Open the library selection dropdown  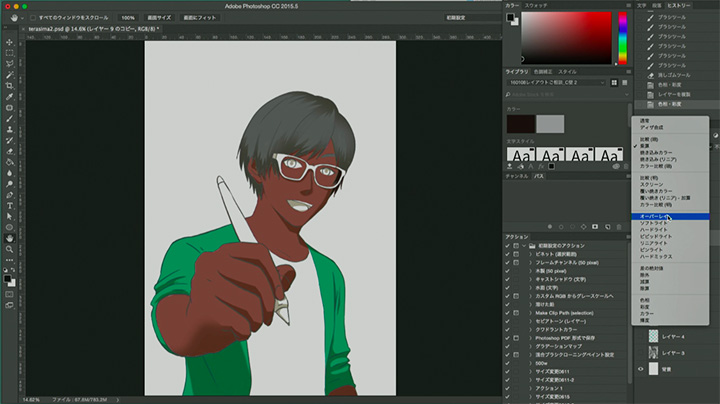[557, 83]
